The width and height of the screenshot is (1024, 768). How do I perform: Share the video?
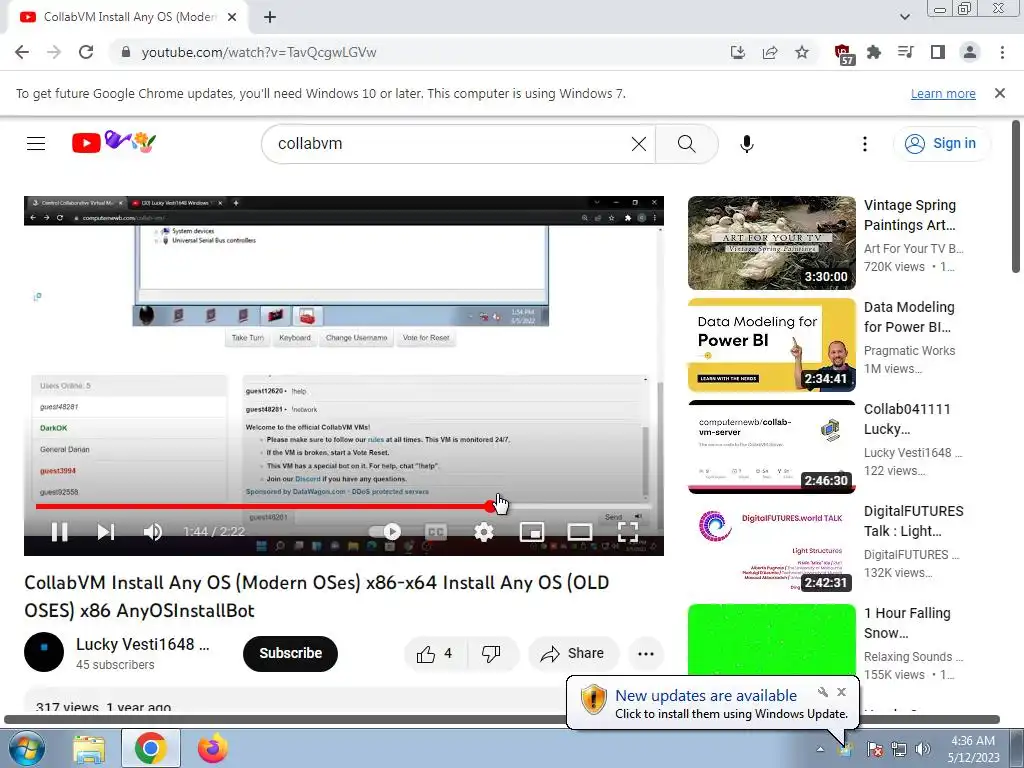point(573,653)
